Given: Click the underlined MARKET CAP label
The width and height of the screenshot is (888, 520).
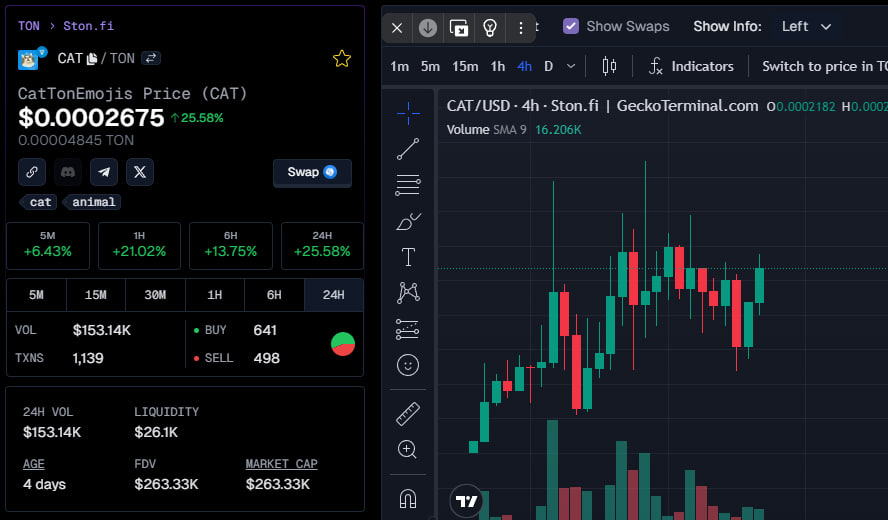Looking at the screenshot, I should [281, 464].
